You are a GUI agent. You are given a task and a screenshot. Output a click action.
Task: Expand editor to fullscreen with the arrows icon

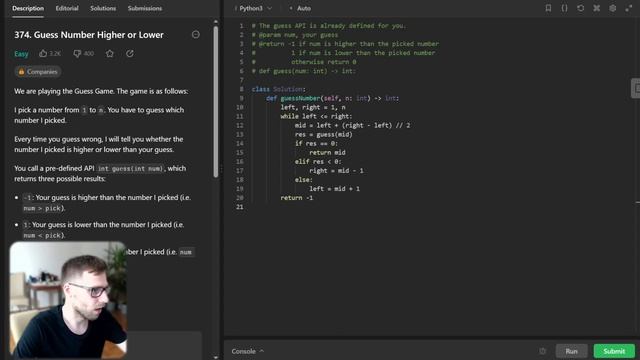[629, 8]
